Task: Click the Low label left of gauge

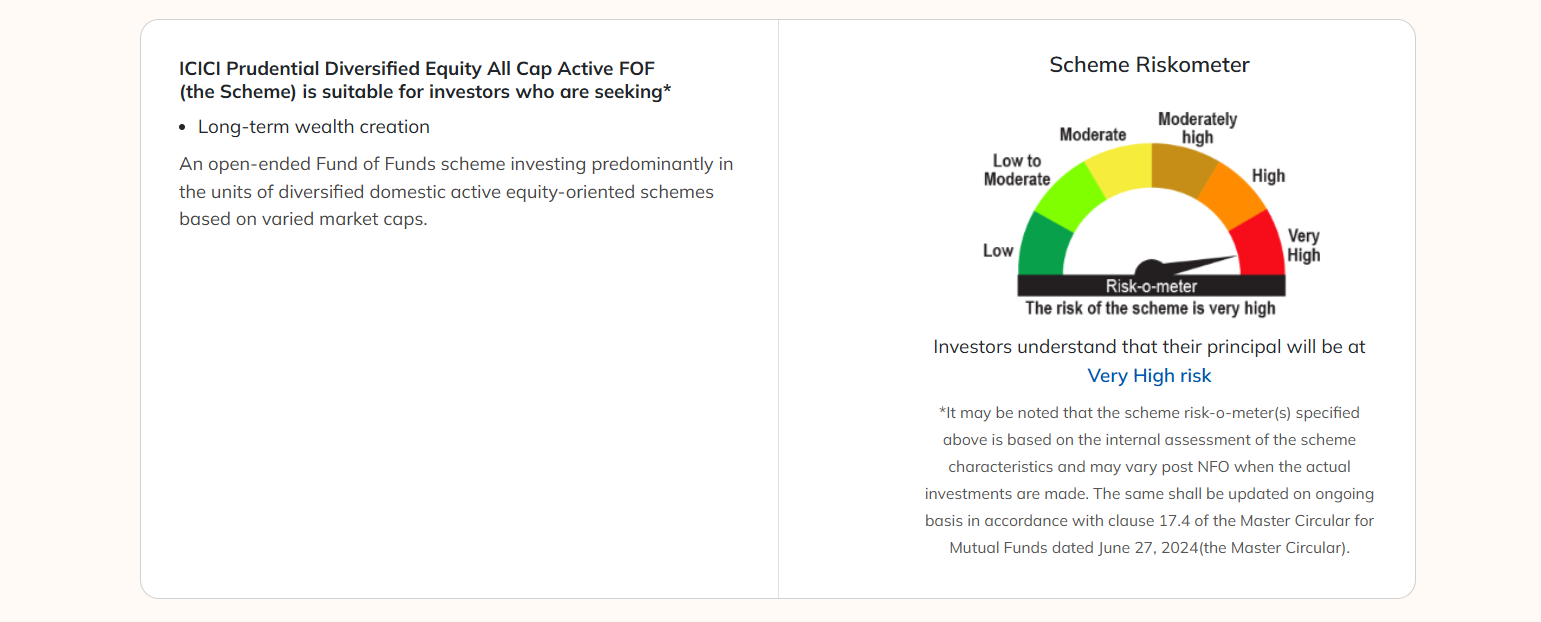Action: (x=997, y=251)
